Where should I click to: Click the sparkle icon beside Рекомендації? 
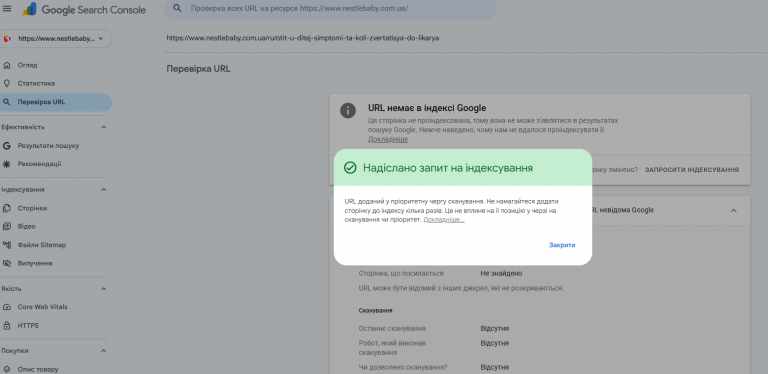[x=7, y=164]
